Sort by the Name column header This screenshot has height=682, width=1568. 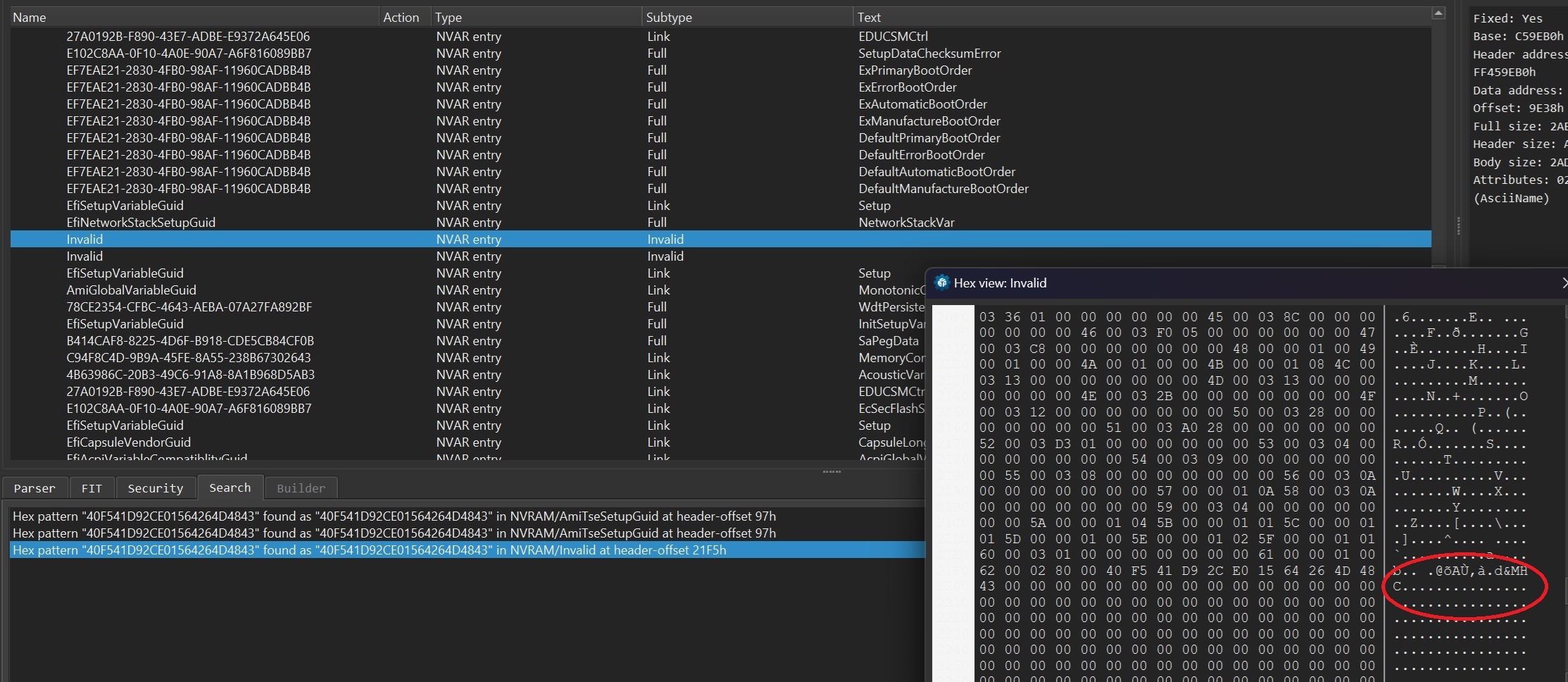[x=30, y=18]
